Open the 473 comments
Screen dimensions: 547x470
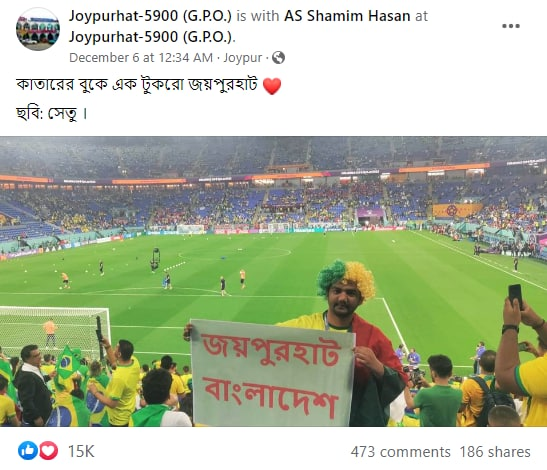click(400, 452)
